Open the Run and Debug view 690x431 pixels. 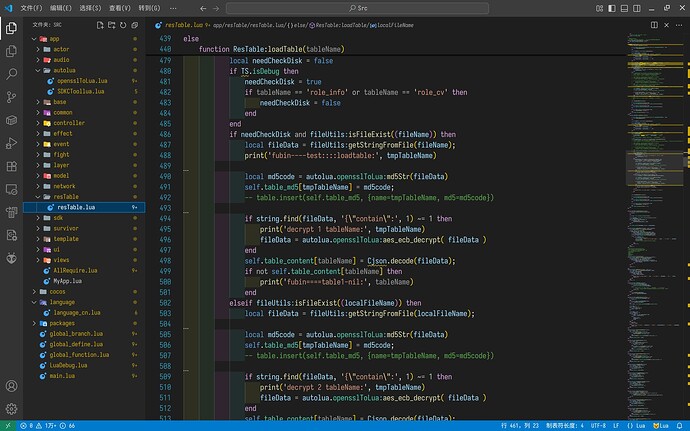coord(11,143)
